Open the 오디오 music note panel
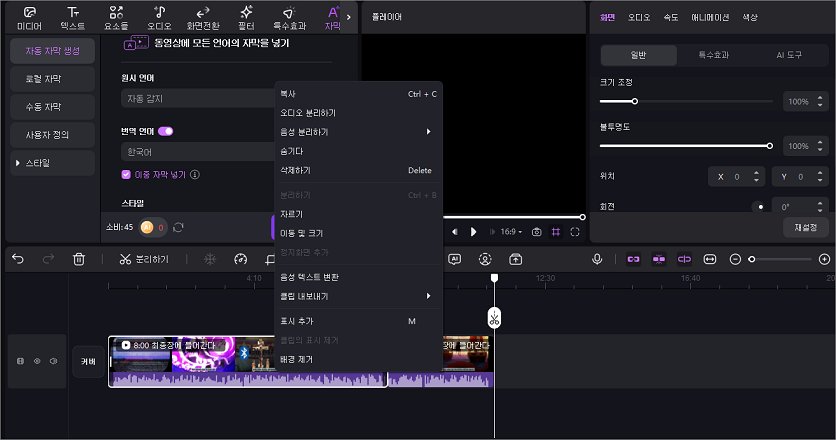 pyautogui.click(x=159, y=17)
